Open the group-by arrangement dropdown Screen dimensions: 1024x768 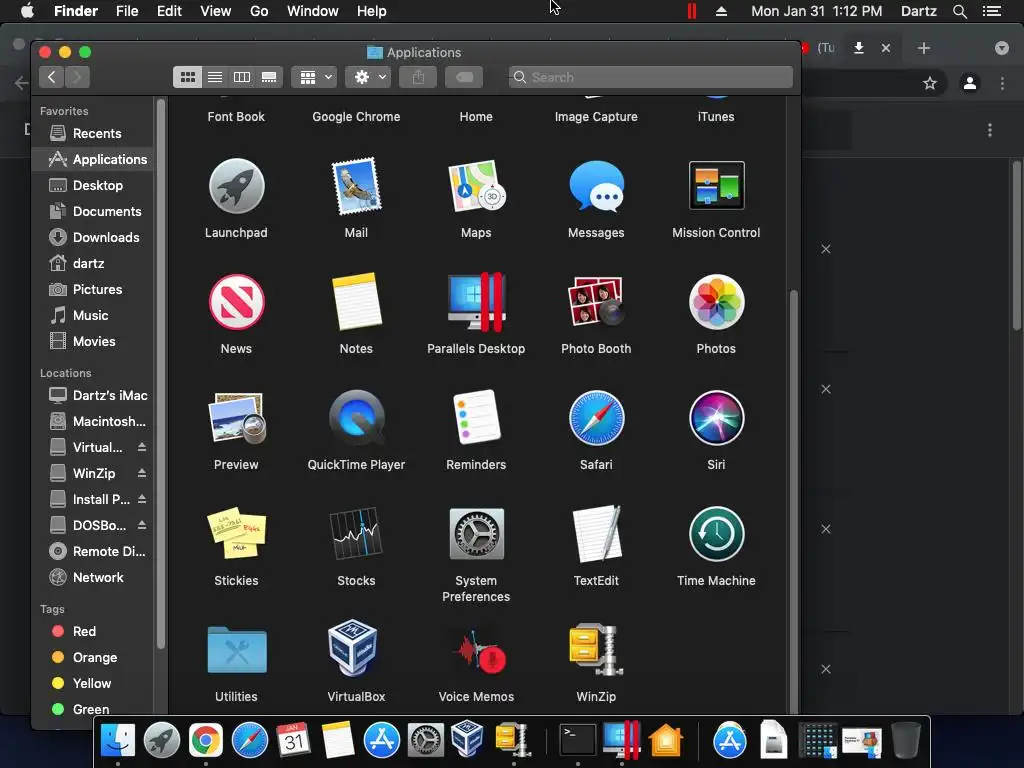315,77
